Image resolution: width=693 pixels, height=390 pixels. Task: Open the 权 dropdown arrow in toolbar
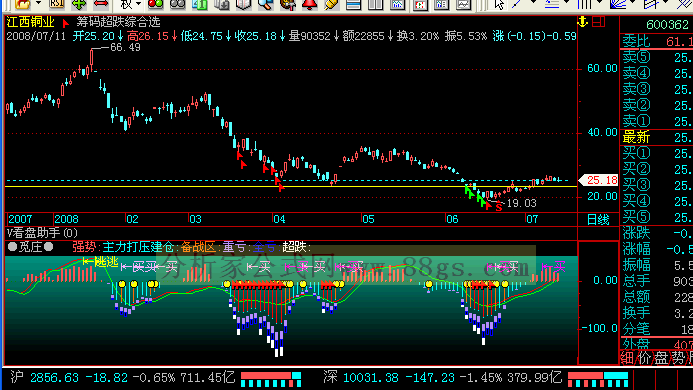point(138,4)
